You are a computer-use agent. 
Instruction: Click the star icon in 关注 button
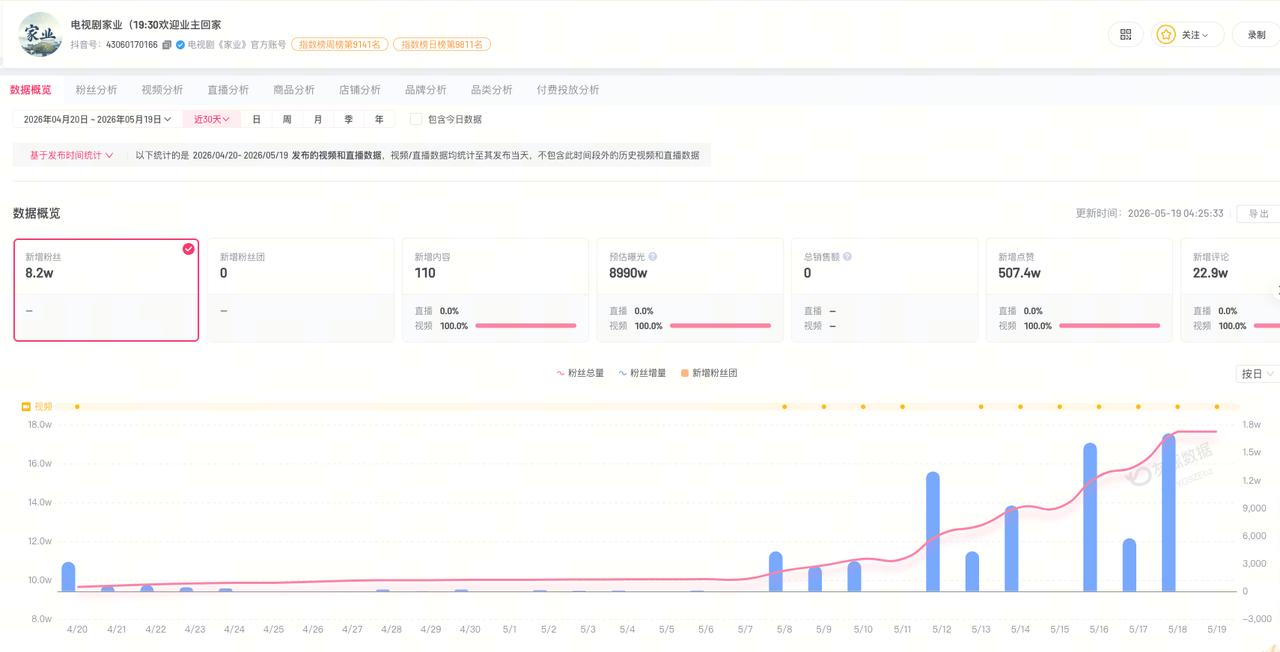(x=1166, y=34)
